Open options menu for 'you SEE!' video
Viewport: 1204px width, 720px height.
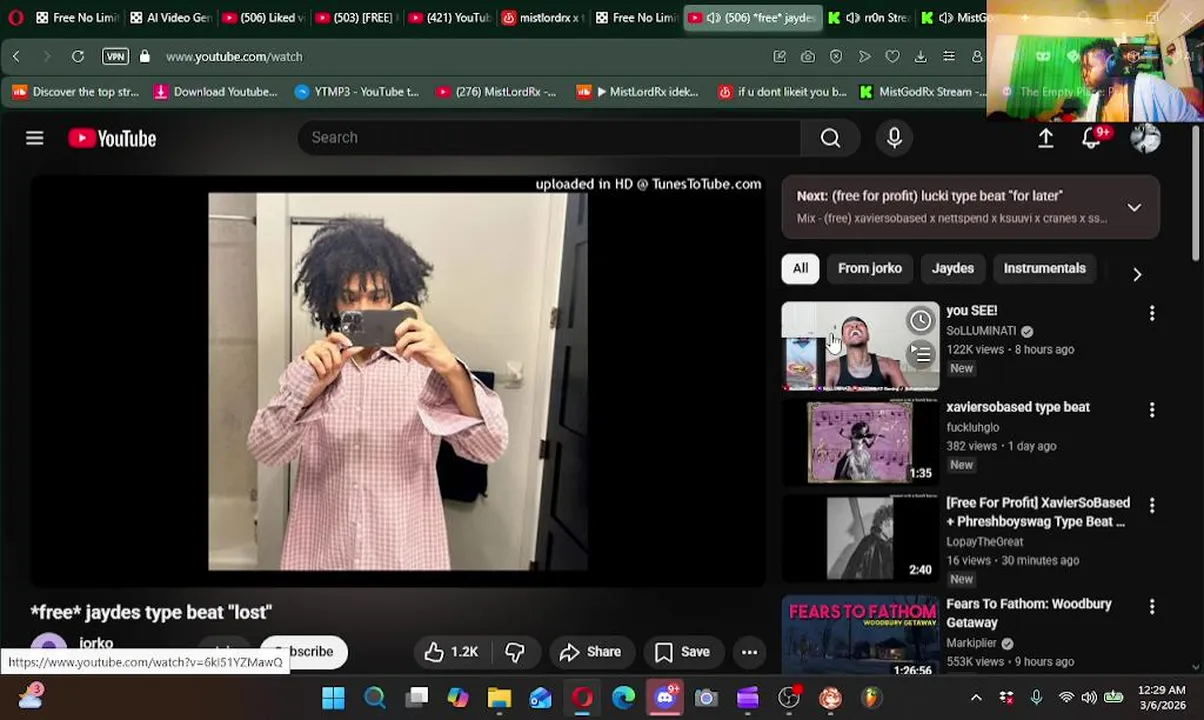[x=1152, y=313]
